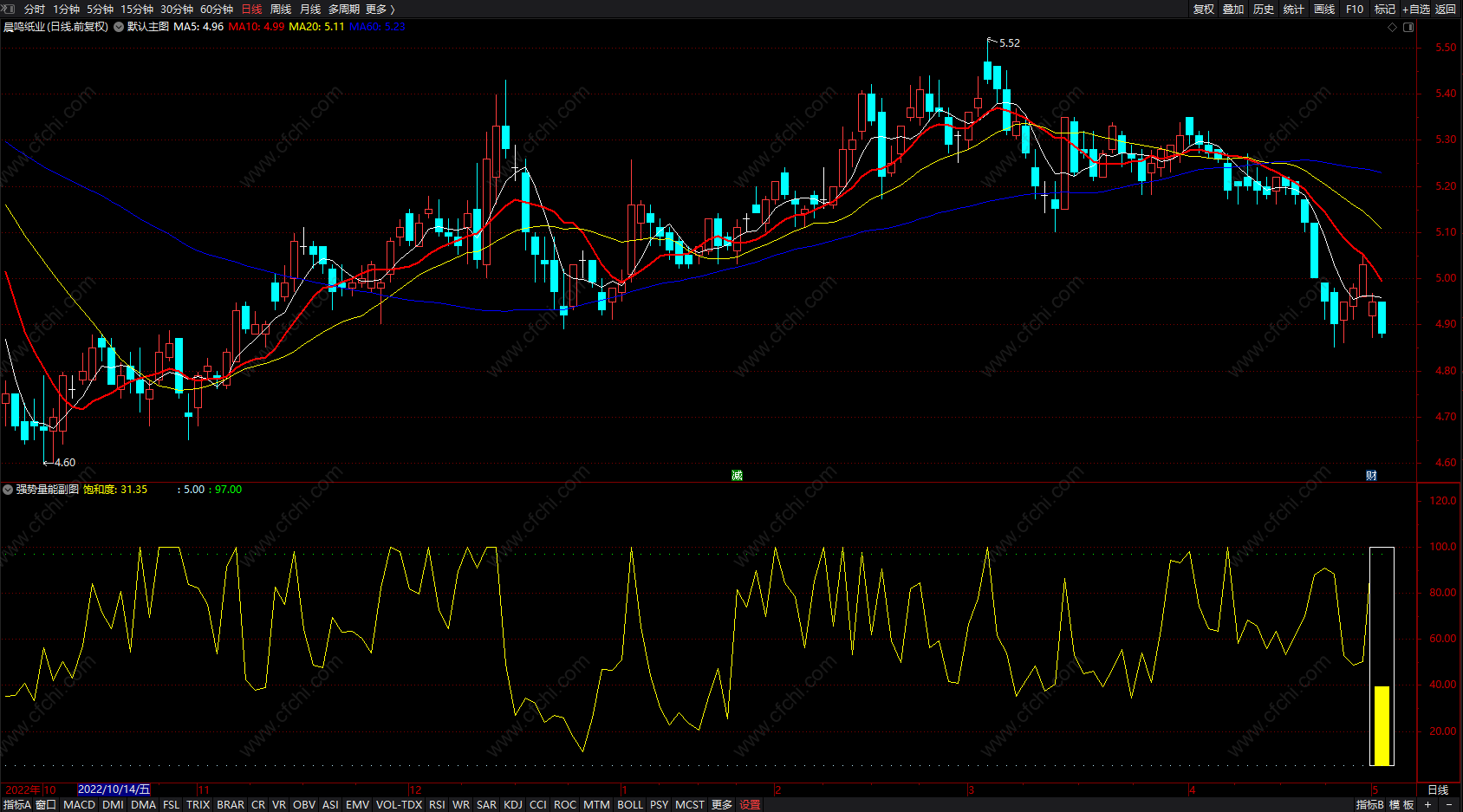Click the 5.52 high price marker
This screenshot has width=1463, height=812.
click(1009, 42)
